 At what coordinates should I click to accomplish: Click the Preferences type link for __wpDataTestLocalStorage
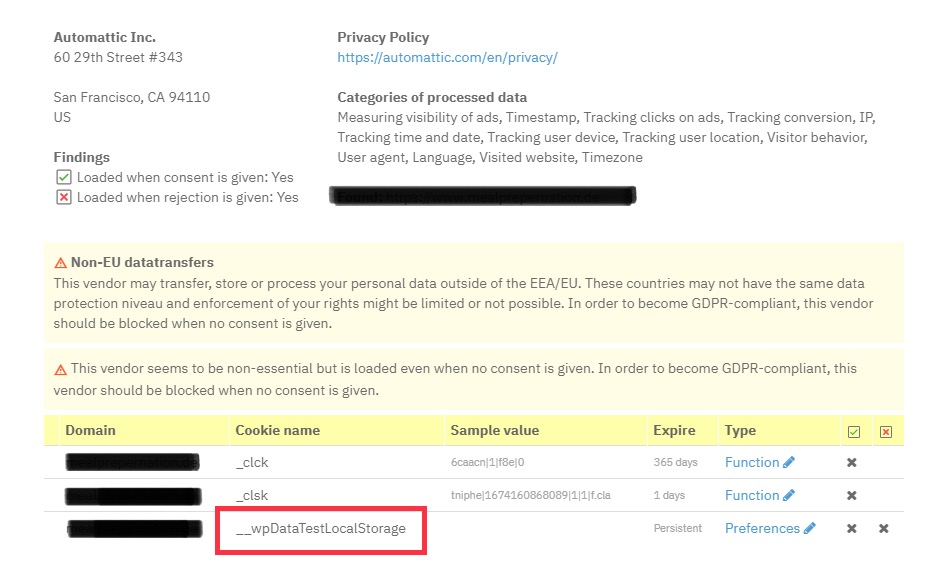762,528
